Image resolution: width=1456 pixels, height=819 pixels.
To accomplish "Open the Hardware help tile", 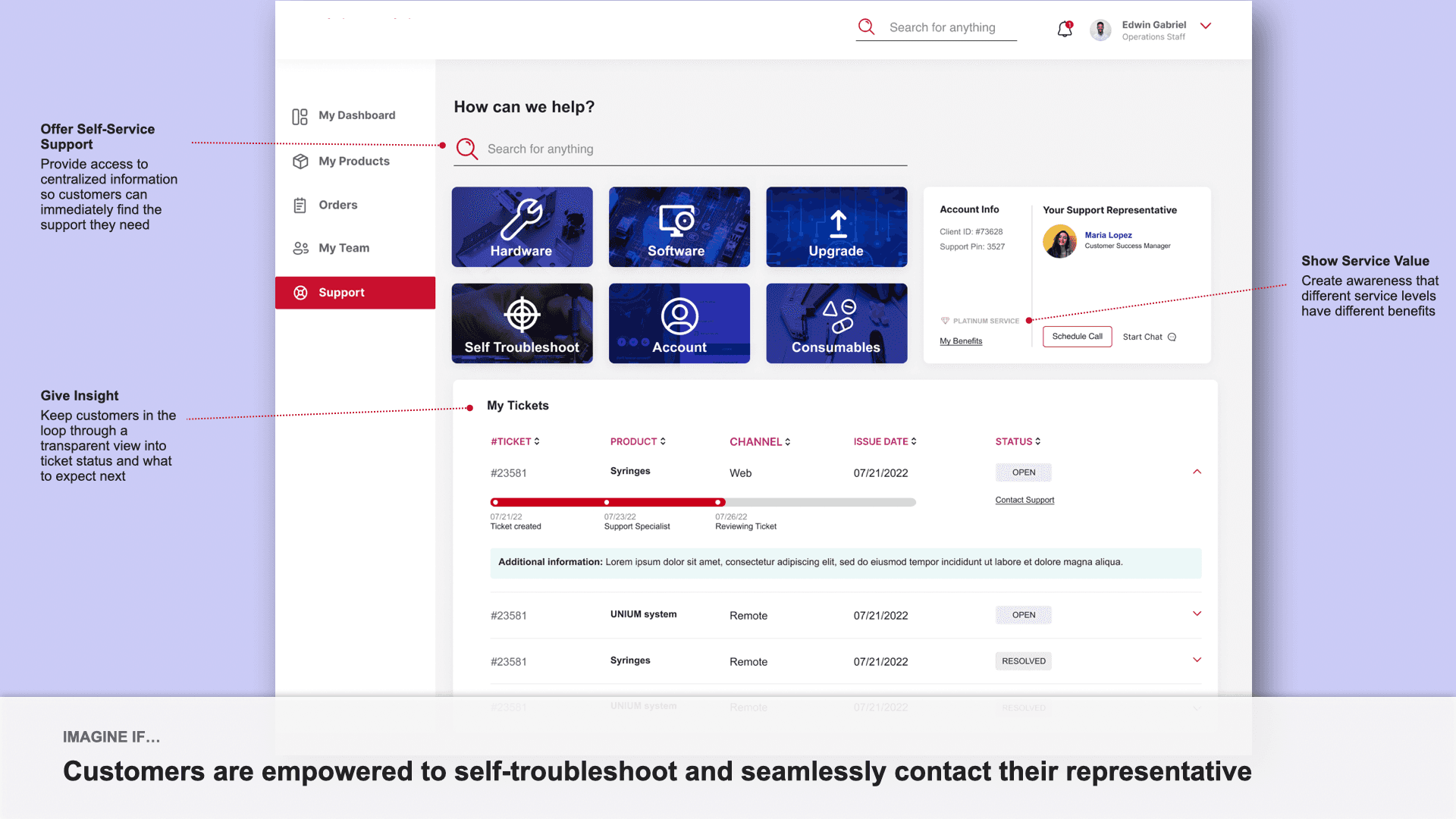I will click(522, 227).
